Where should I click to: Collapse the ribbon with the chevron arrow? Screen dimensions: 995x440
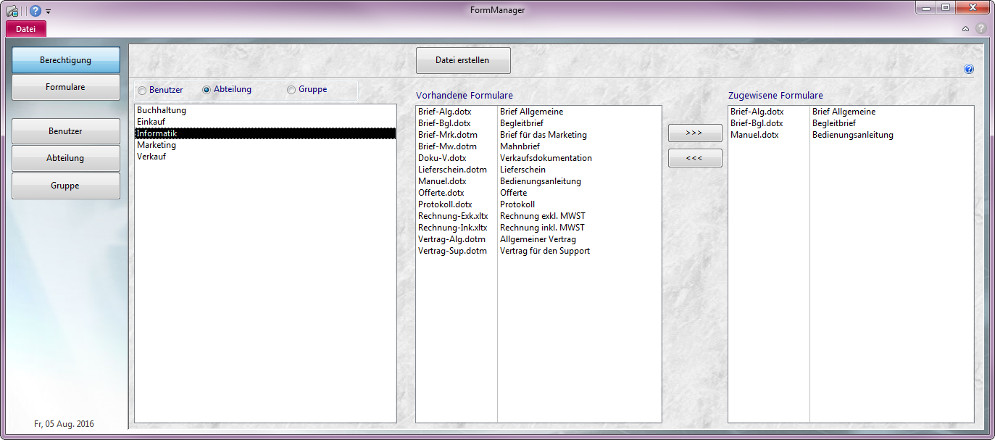pos(965,29)
